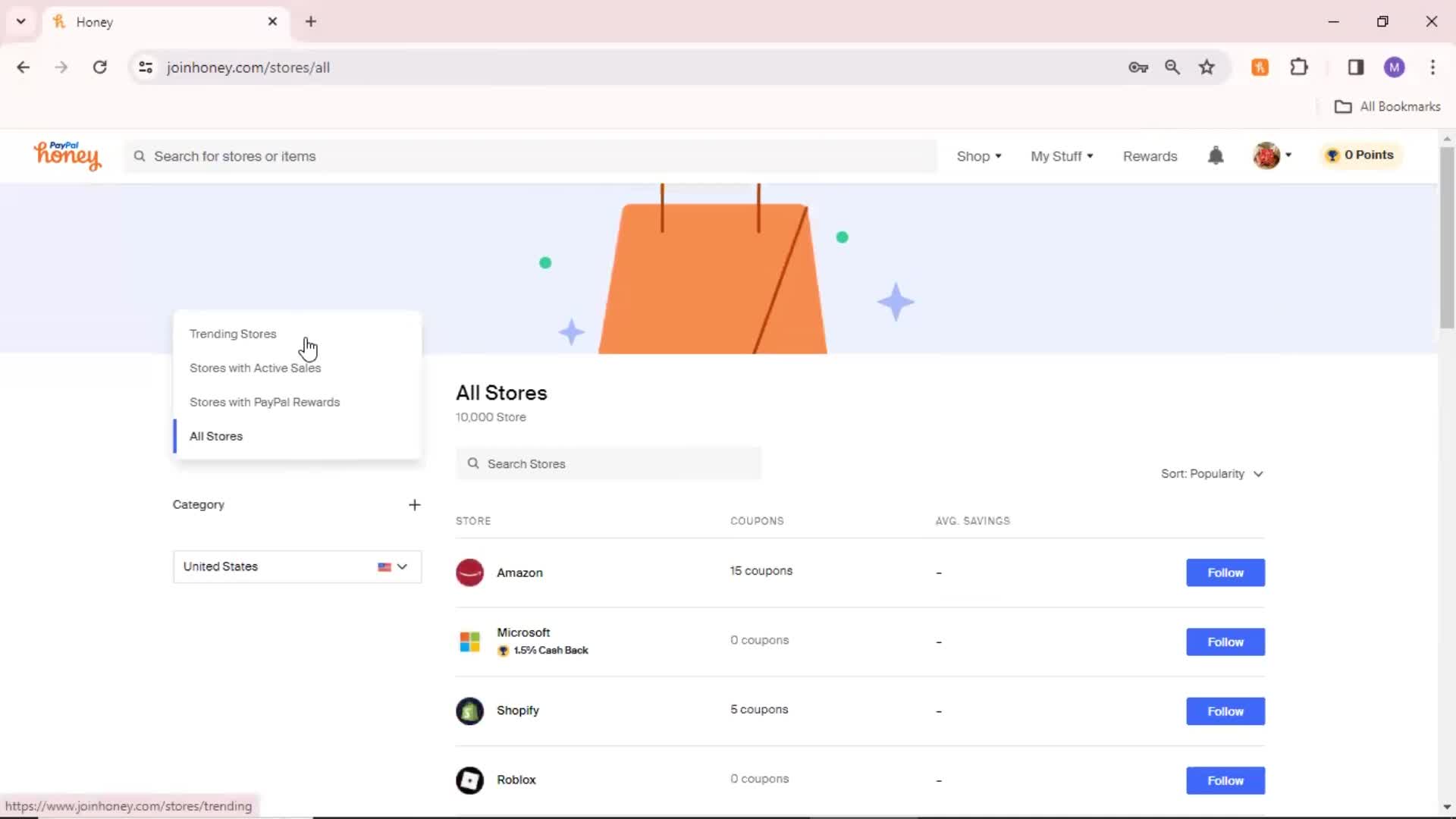The height and width of the screenshot is (819, 1456).
Task: Open the profile avatar menu
Action: [x=1272, y=155]
